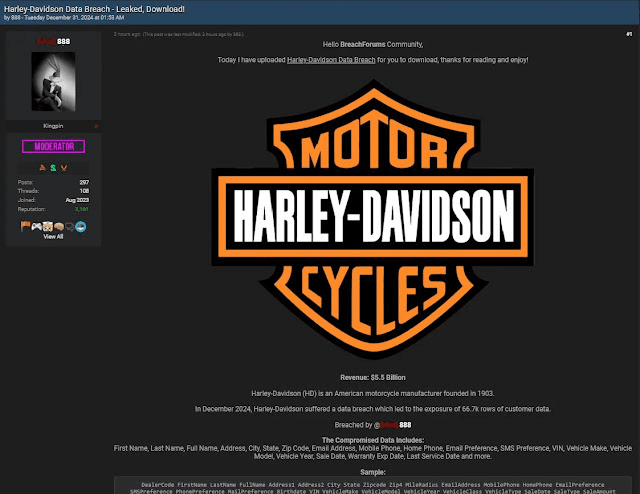
Task: Click the green dollar sign icon
Action: 53,168
